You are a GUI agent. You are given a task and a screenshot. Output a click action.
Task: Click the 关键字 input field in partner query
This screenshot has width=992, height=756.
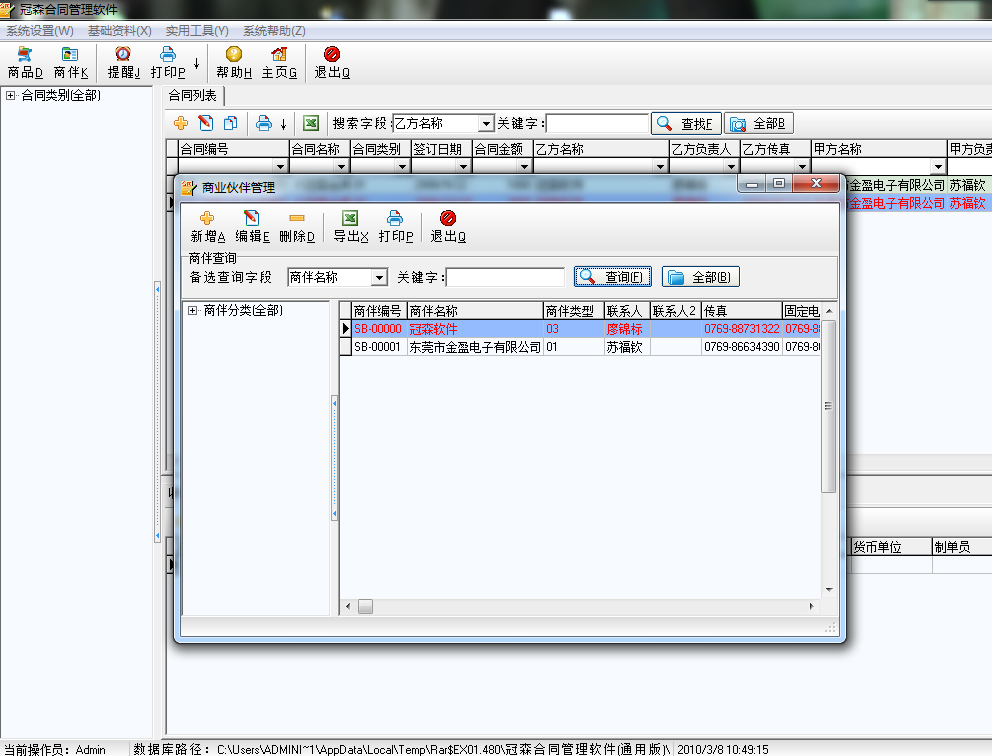(x=505, y=278)
